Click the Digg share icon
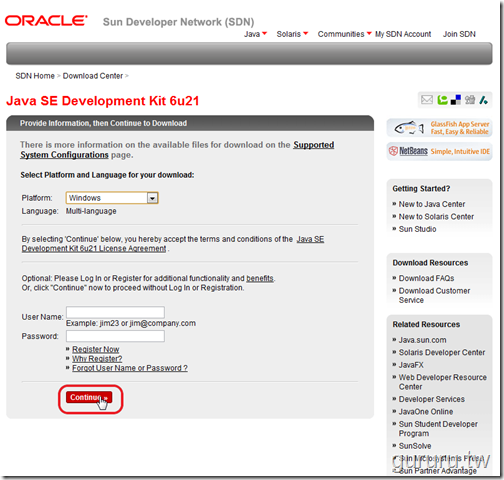This screenshot has width=504, height=480. point(470,100)
